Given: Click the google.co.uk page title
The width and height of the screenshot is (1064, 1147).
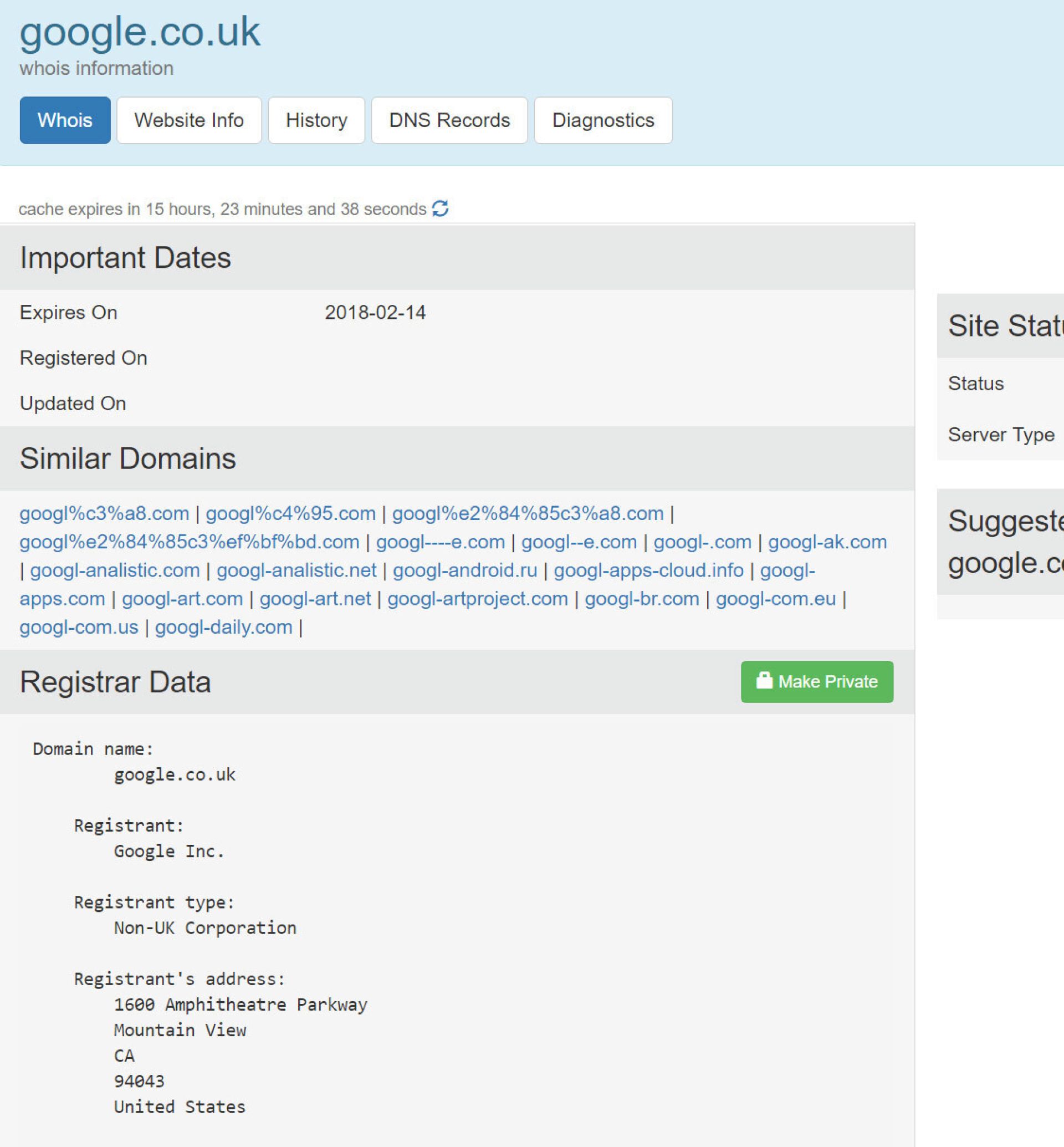Looking at the screenshot, I should [x=140, y=32].
